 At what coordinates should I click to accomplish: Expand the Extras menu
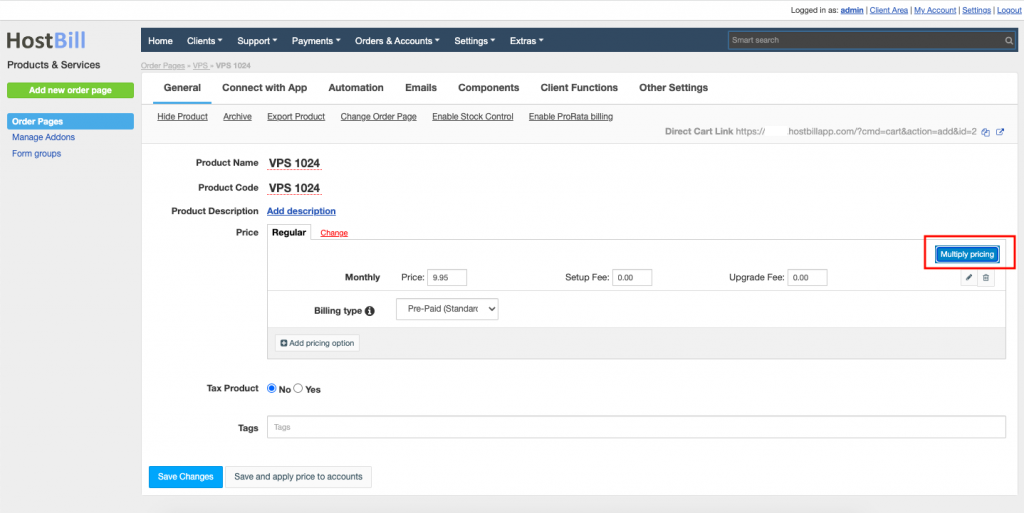click(526, 40)
